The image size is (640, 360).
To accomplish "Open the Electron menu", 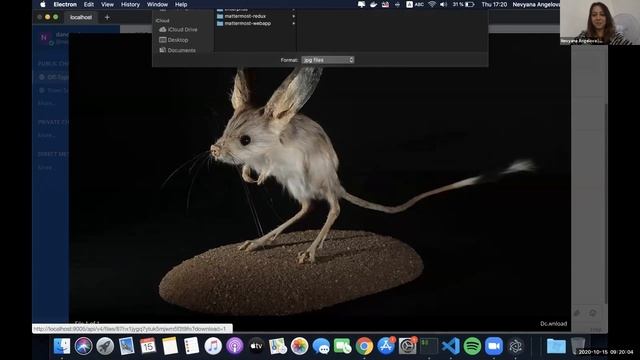I will (65, 4).
